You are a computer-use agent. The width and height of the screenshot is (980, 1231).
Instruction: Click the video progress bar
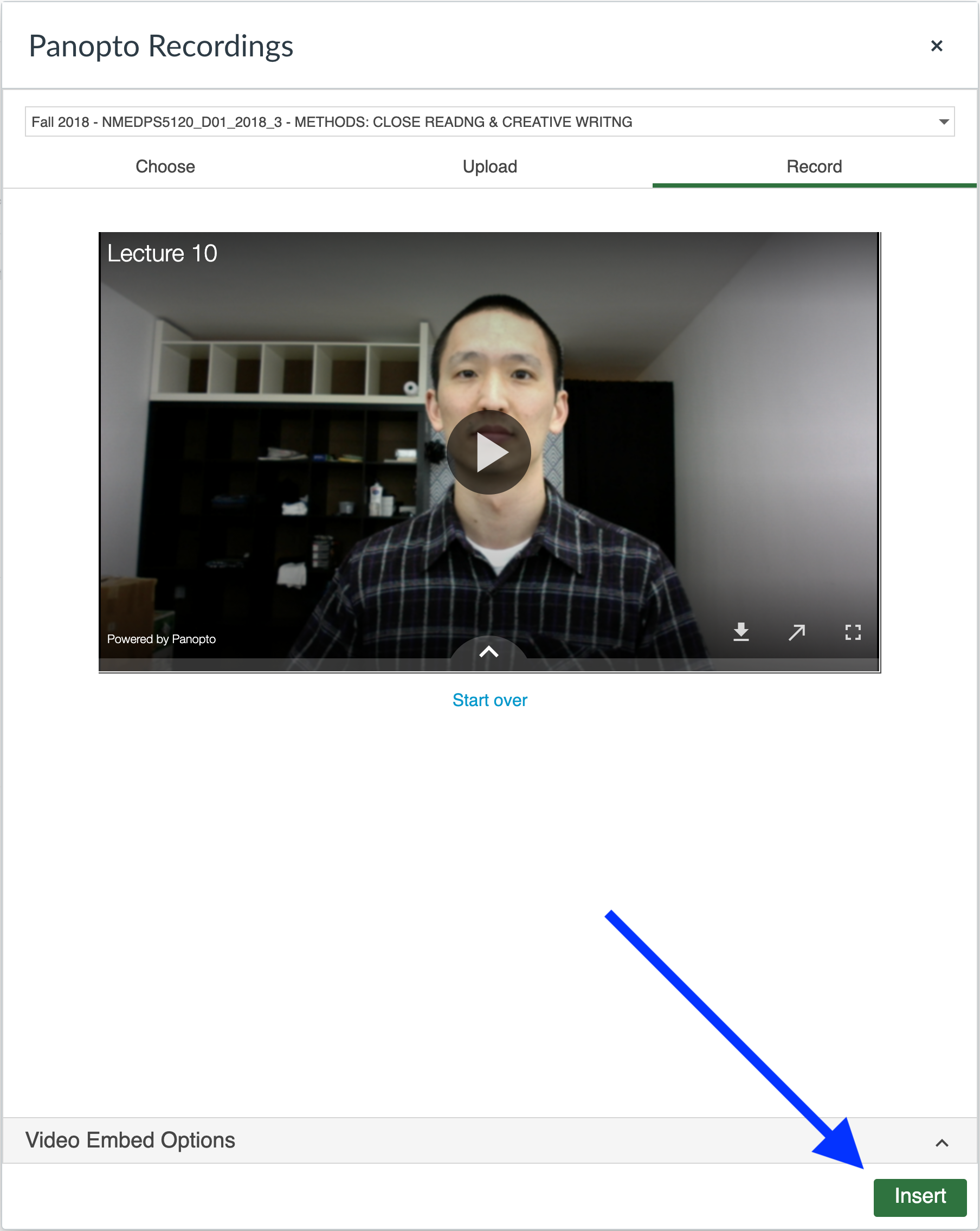click(x=488, y=665)
